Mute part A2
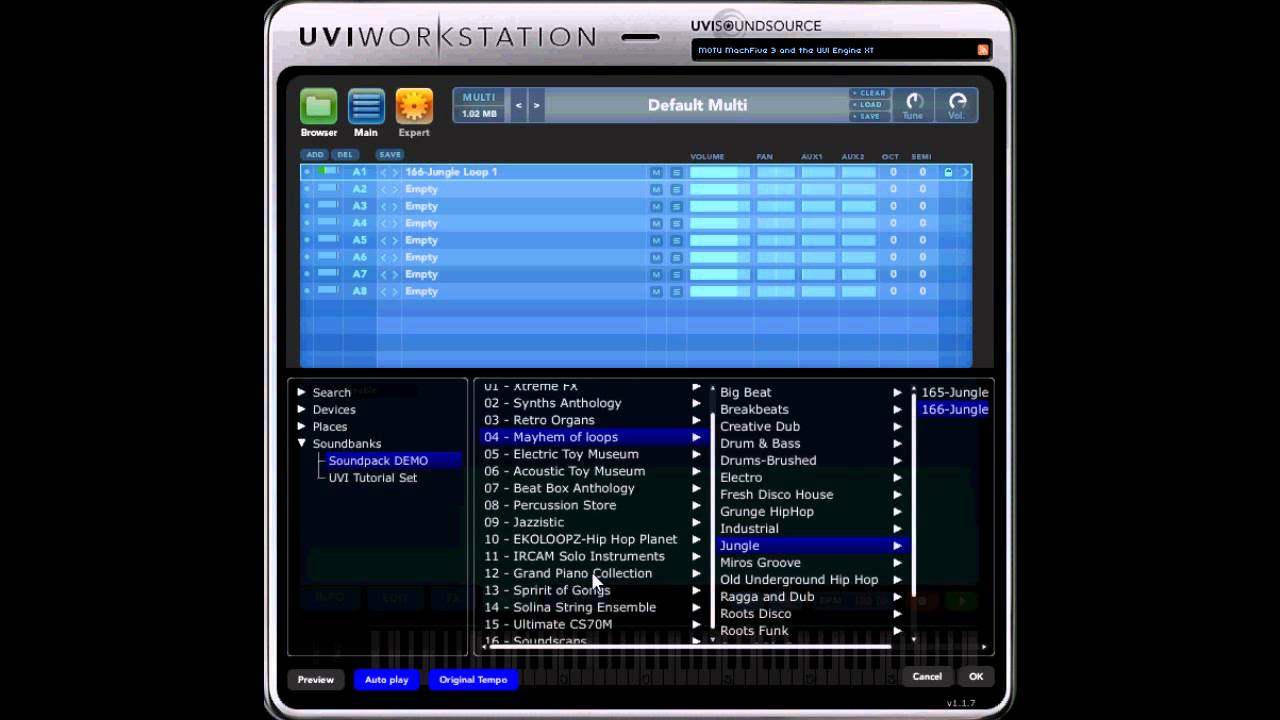 [656, 189]
